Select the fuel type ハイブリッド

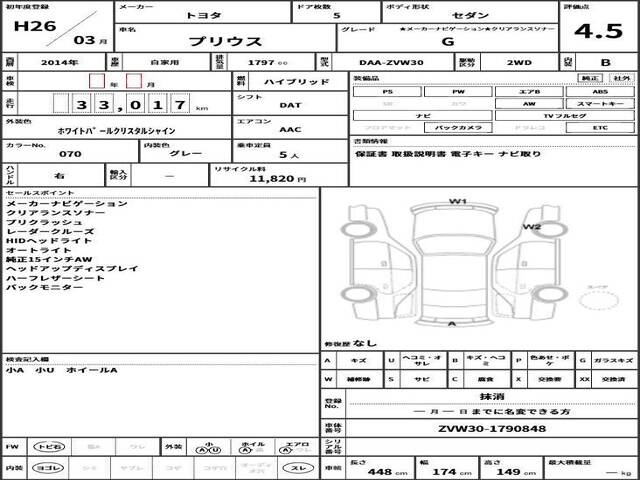pos(296,82)
